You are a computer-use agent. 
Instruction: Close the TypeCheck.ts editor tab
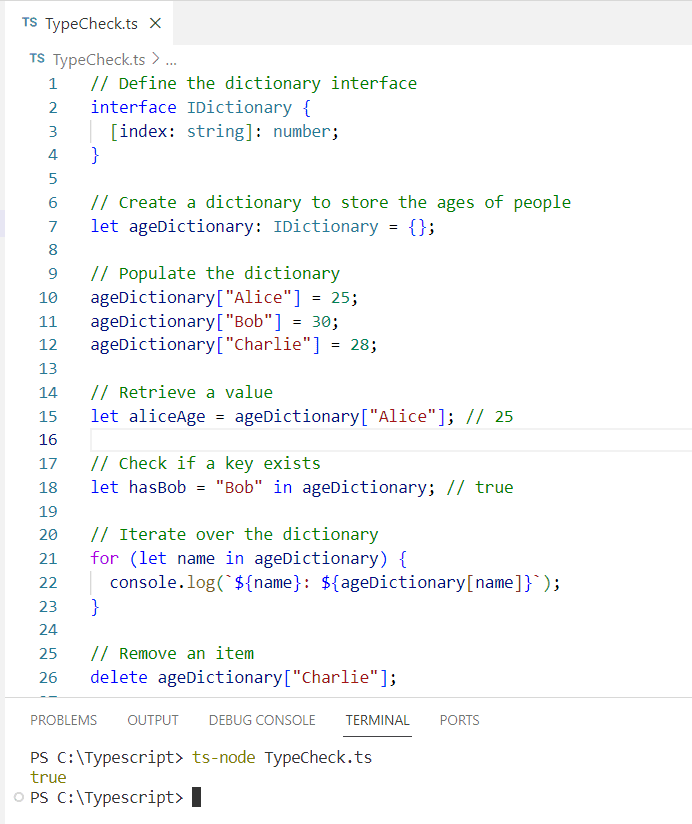(x=155, y=24)
